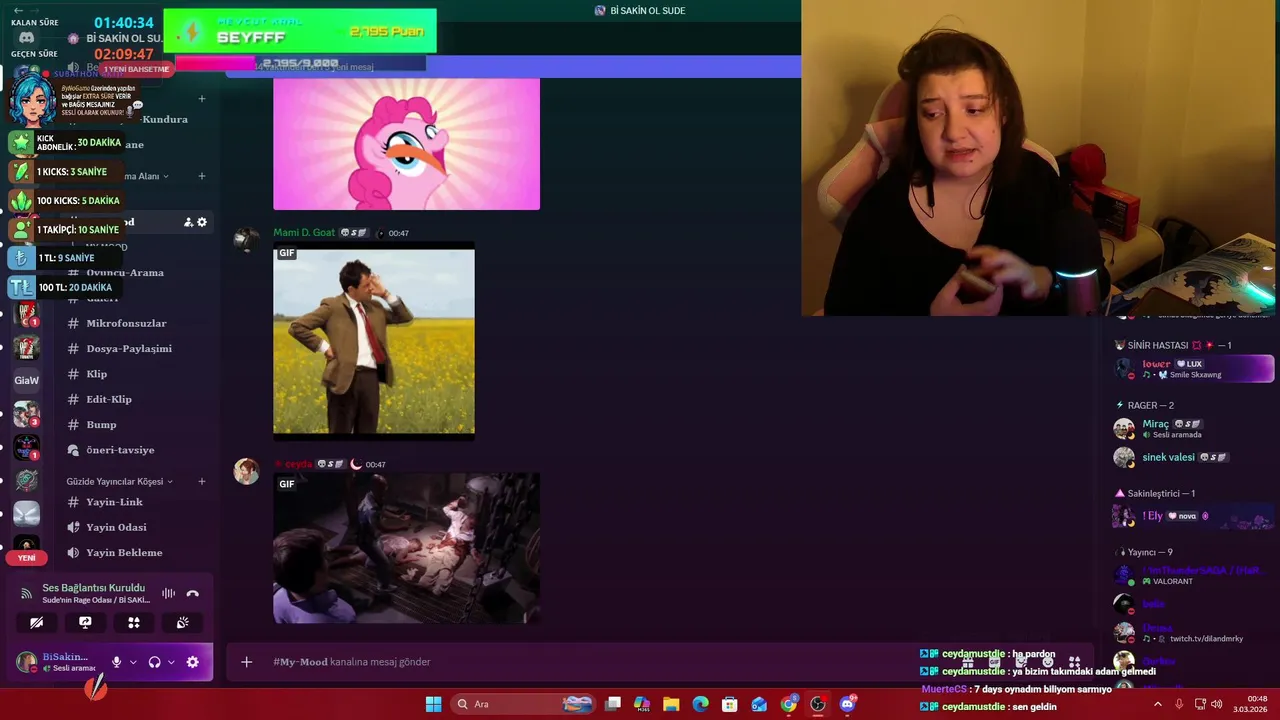Switch to OBS Studio on the taskbar
The height and width of the screenshot is (720, 1280).
point(818,704)
